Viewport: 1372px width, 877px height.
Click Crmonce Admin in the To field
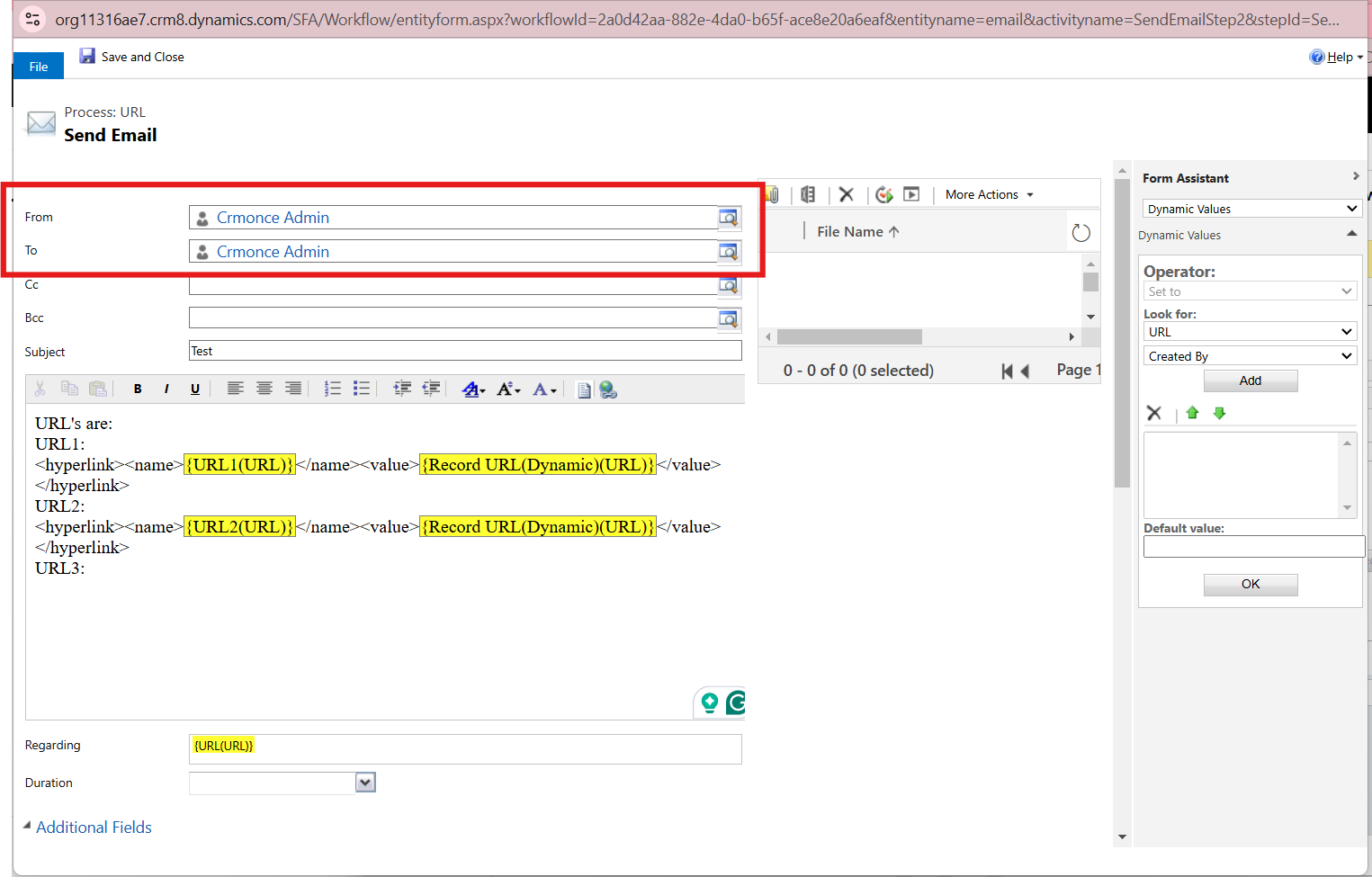[x=273, y=252]
